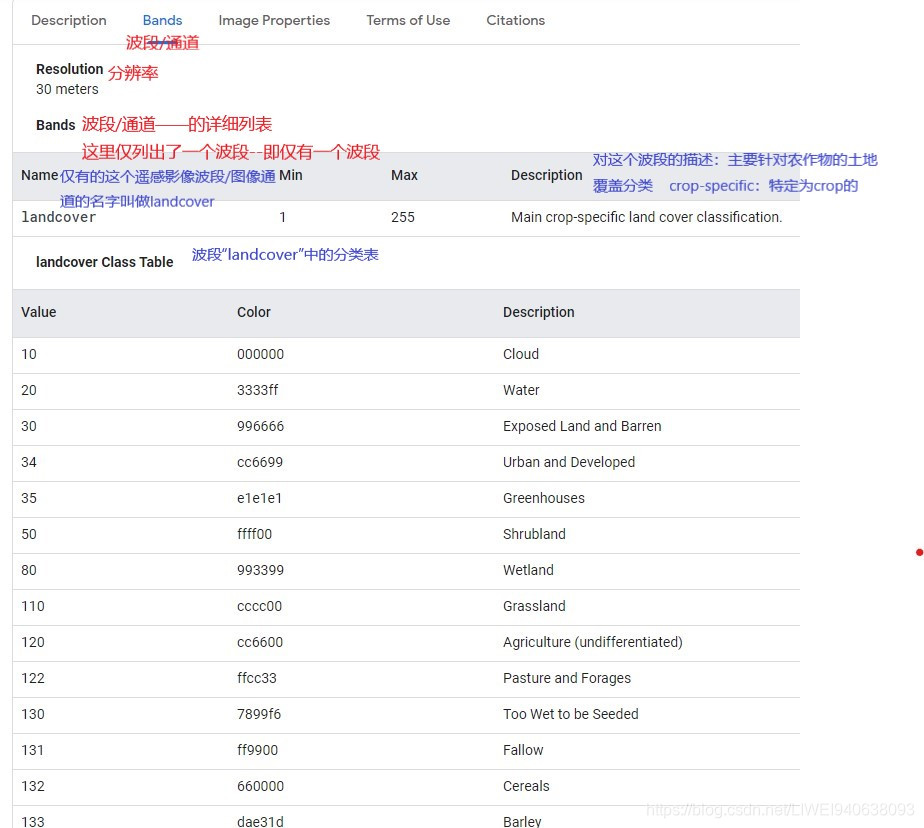Switch to the Bands tab
The height and width of the screenshot is (828, 924).
163,21
